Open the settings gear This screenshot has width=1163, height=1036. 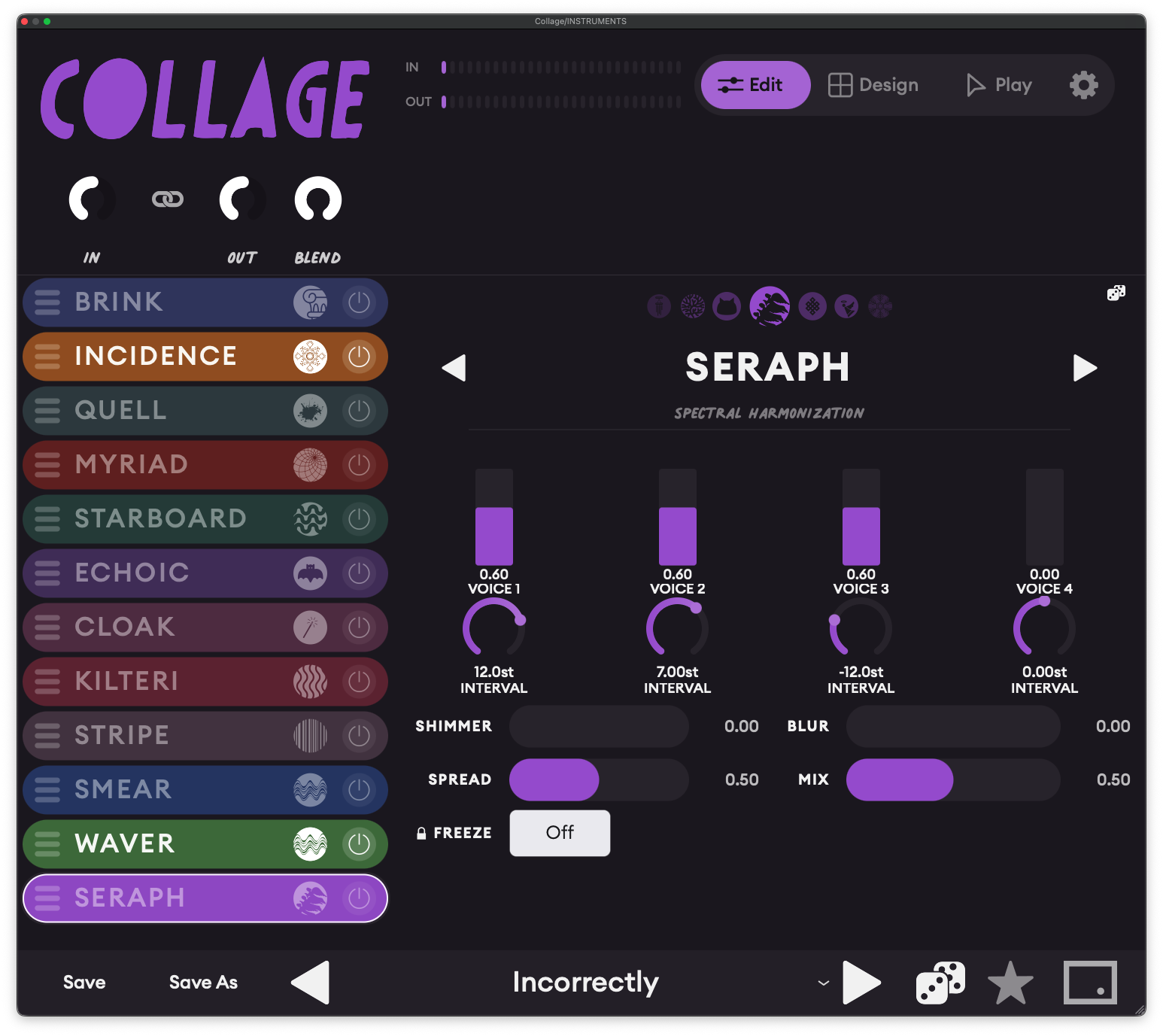click(1084, 85)
